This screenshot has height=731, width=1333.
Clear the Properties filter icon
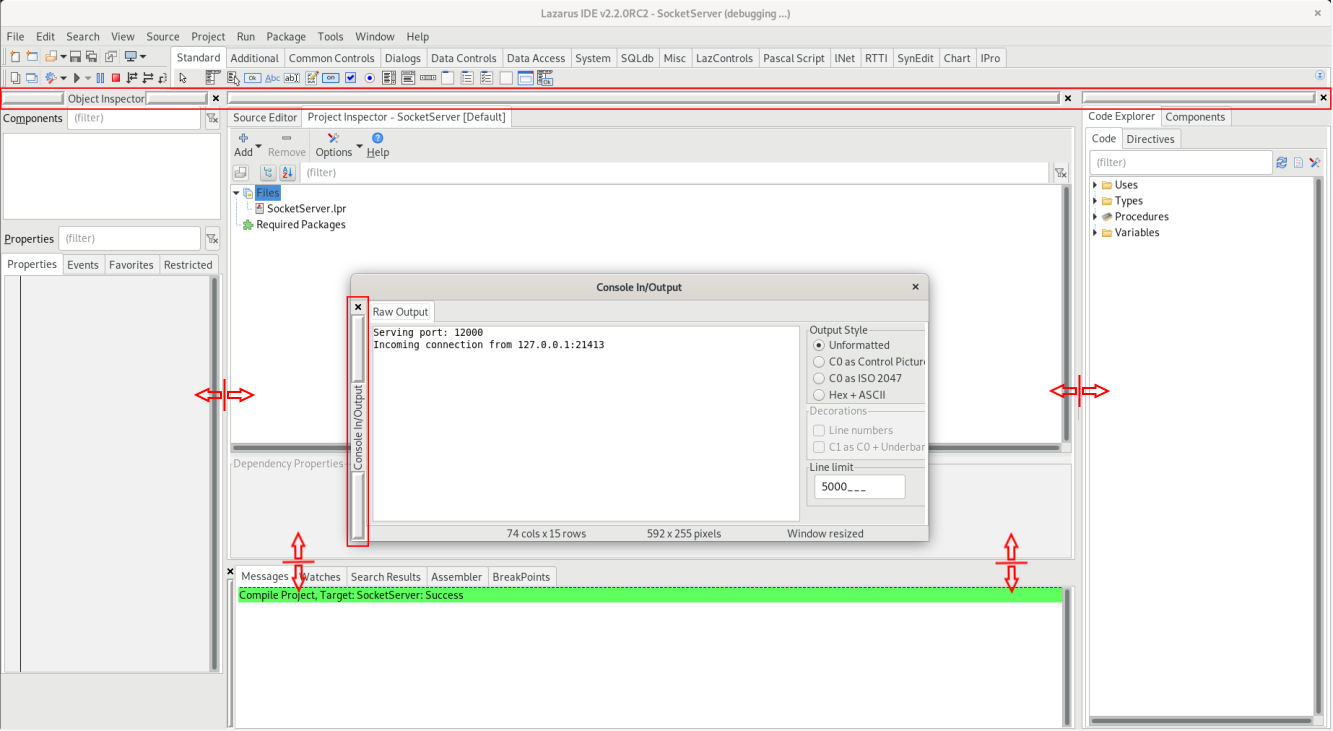(212, 239)
